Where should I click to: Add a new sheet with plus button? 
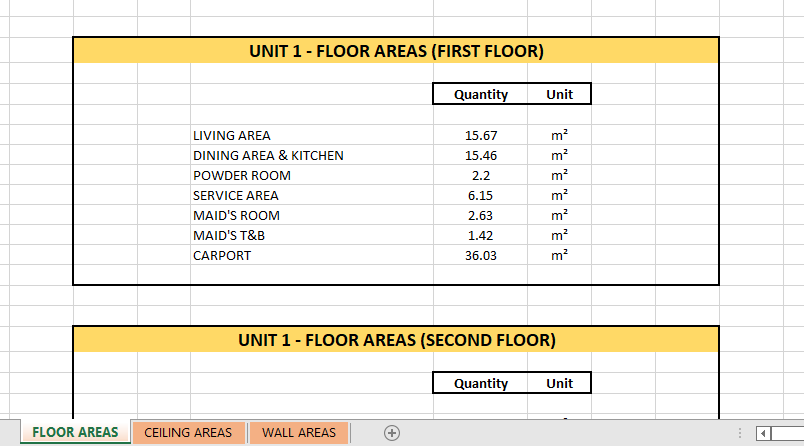click(392, 433)
